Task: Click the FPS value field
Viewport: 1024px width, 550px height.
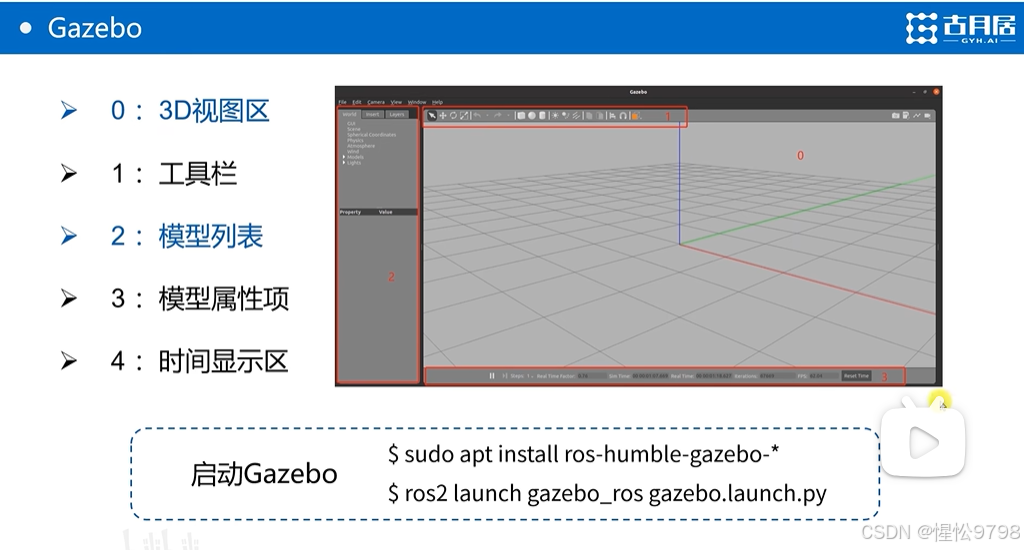Action: click(x=823, y=376)
